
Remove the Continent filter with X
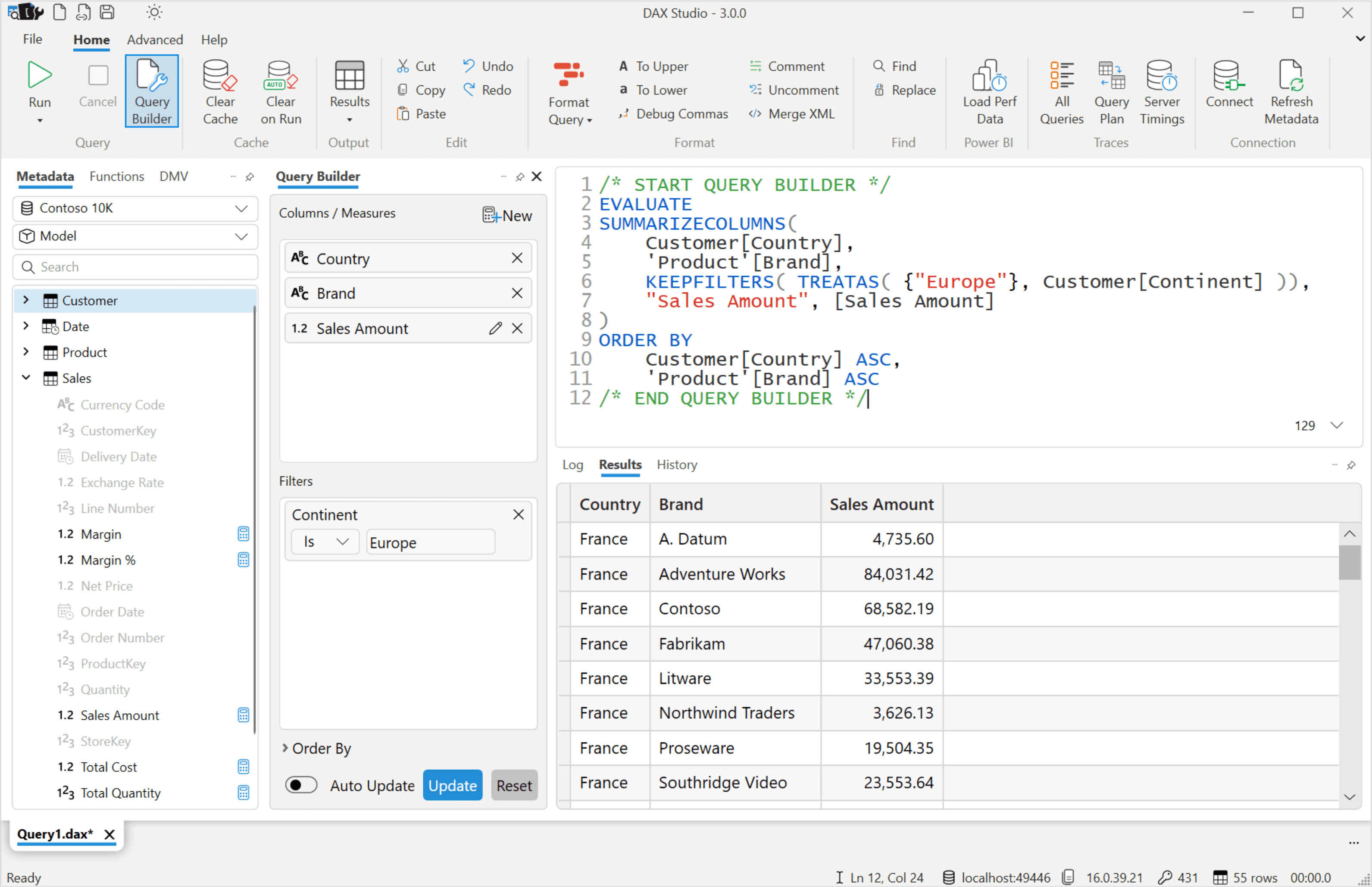click(519, 514)
